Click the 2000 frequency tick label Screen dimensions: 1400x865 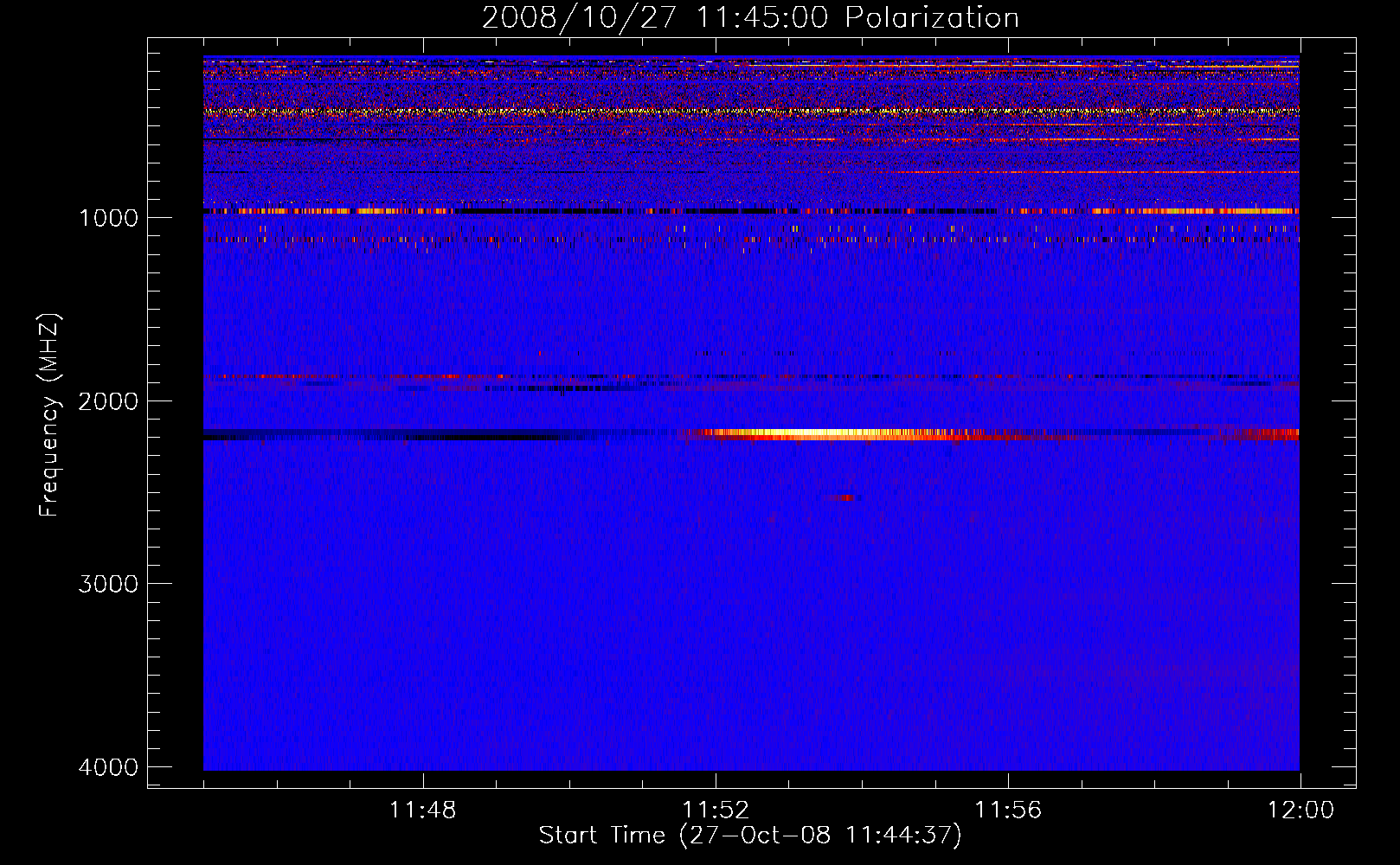pyautogui.click(x=108, y=400)
